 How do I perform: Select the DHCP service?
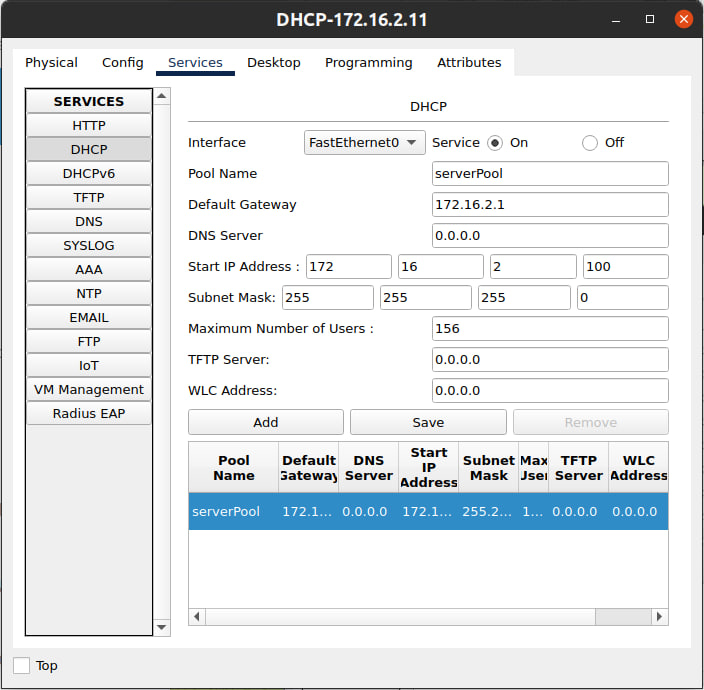(89, 149)
